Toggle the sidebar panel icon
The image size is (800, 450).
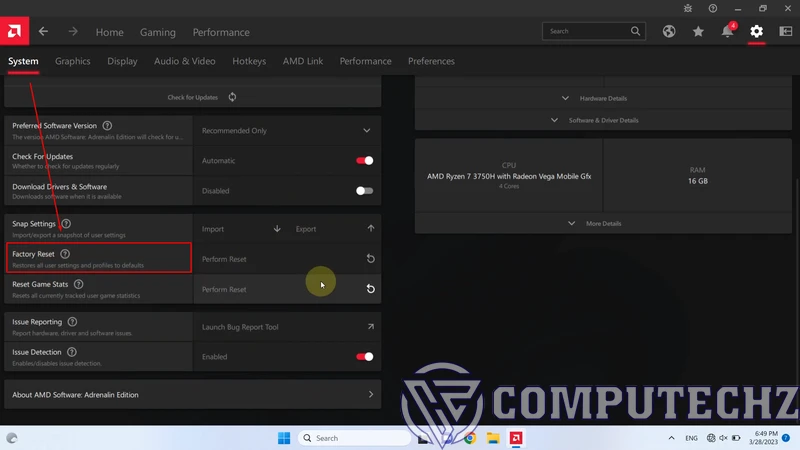(x=786, y=31)
